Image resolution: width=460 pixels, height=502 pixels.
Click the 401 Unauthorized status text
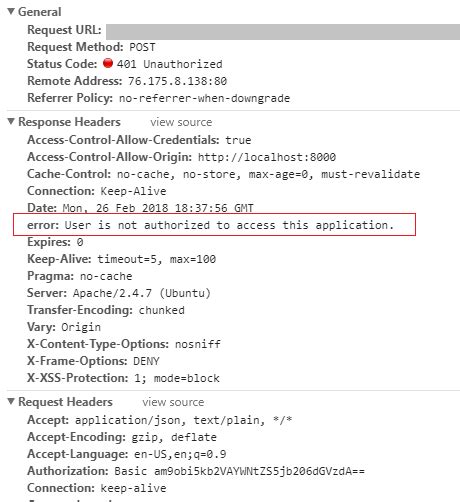tap(170, 64)
